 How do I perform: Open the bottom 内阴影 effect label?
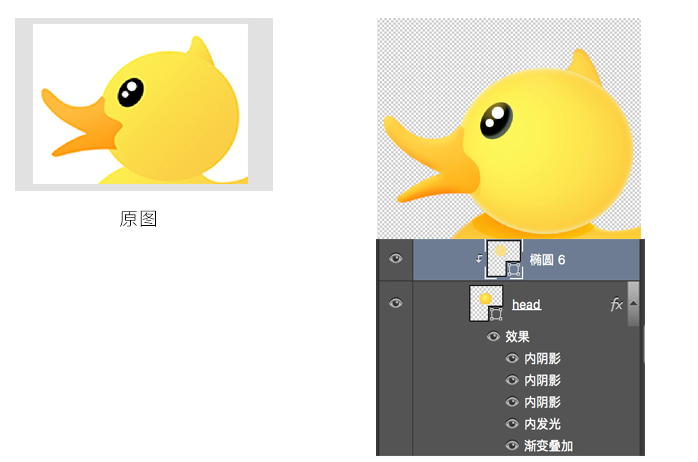tap(542, 402)
